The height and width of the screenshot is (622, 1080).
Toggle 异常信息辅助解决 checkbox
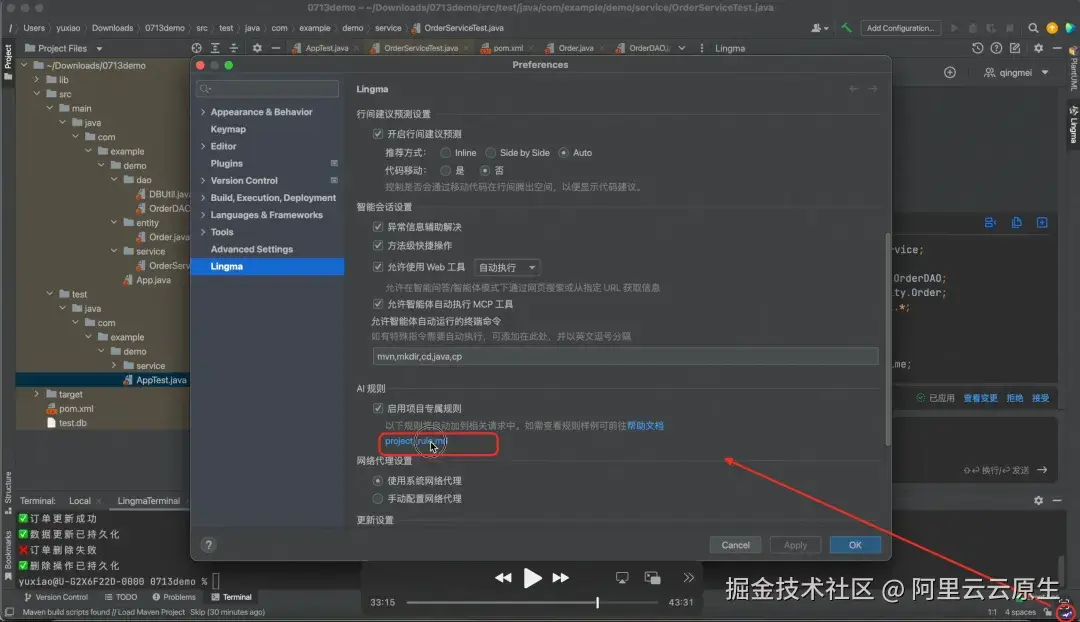coord(377,227)
